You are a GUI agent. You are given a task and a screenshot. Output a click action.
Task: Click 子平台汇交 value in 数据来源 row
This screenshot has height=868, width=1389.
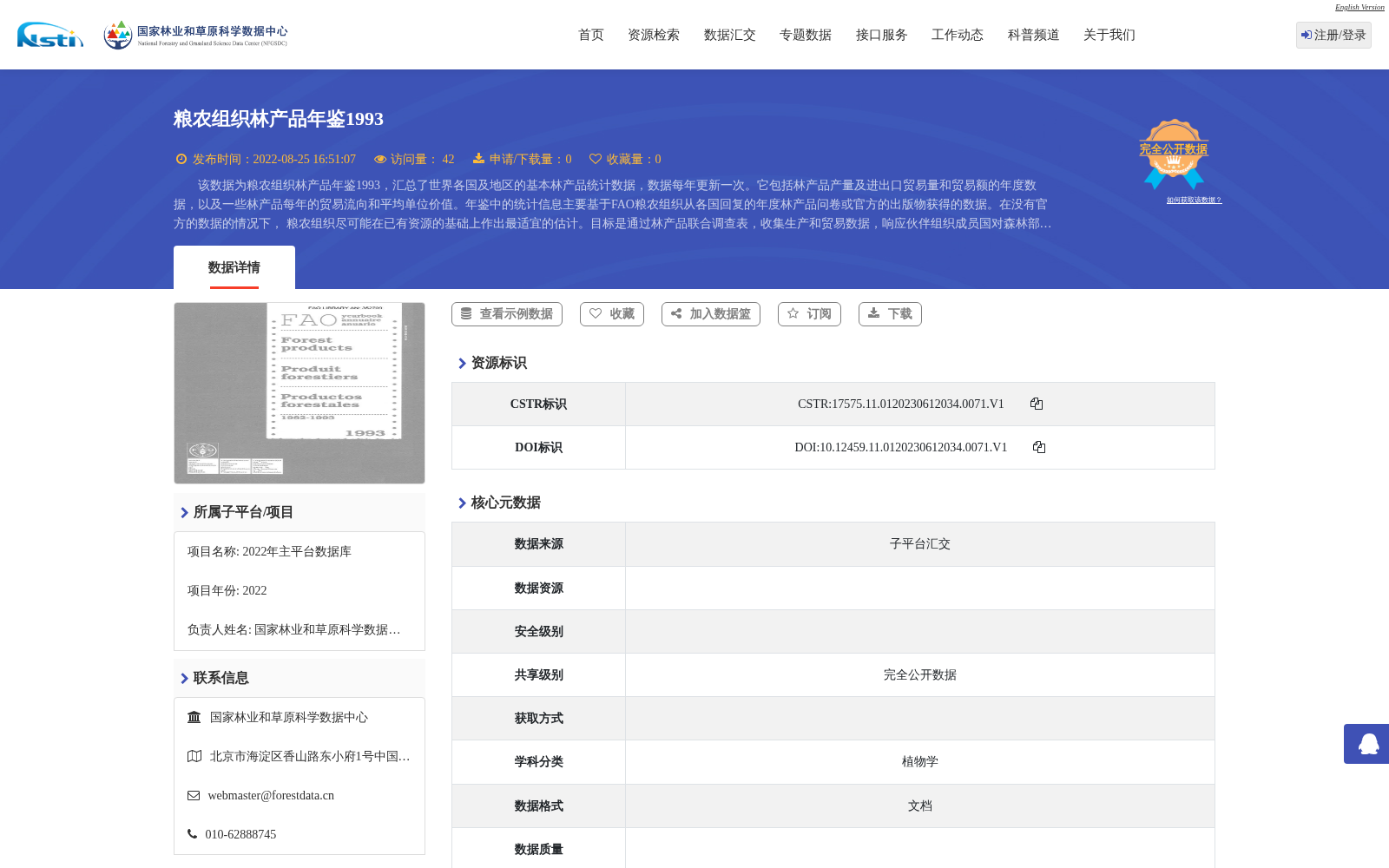click(x=920, y=544)
